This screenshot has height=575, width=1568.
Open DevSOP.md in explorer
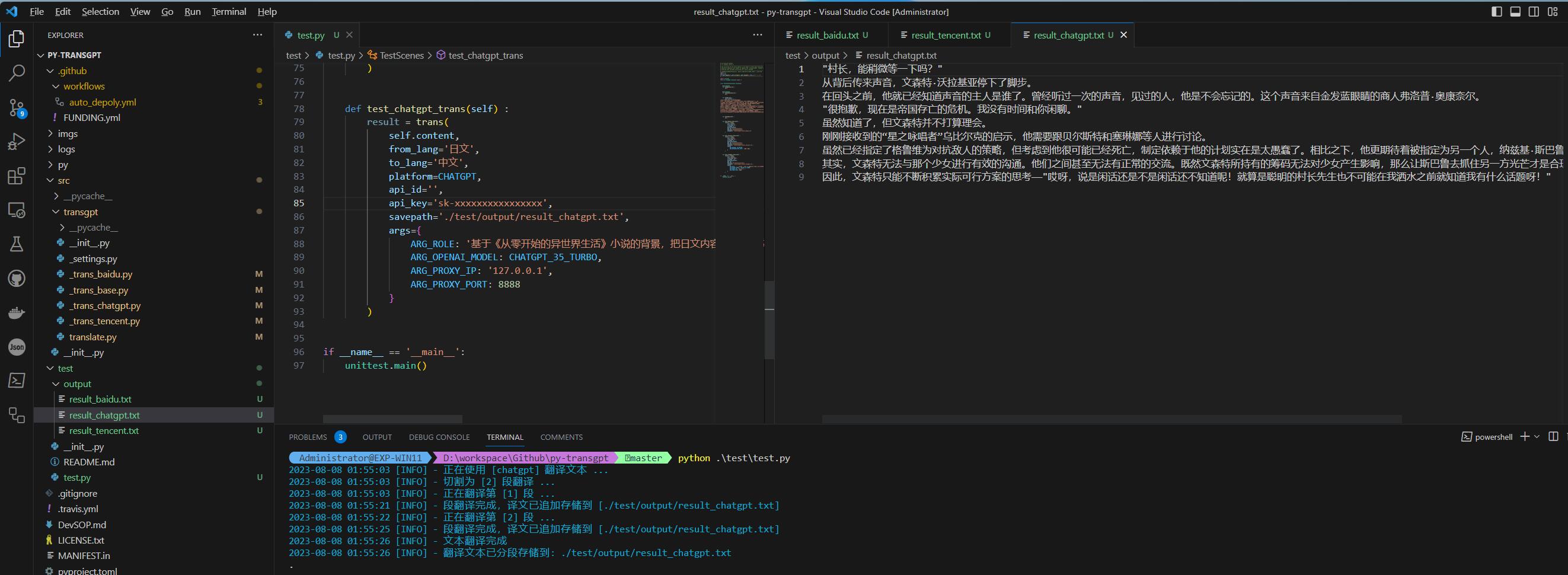[82, 525]
